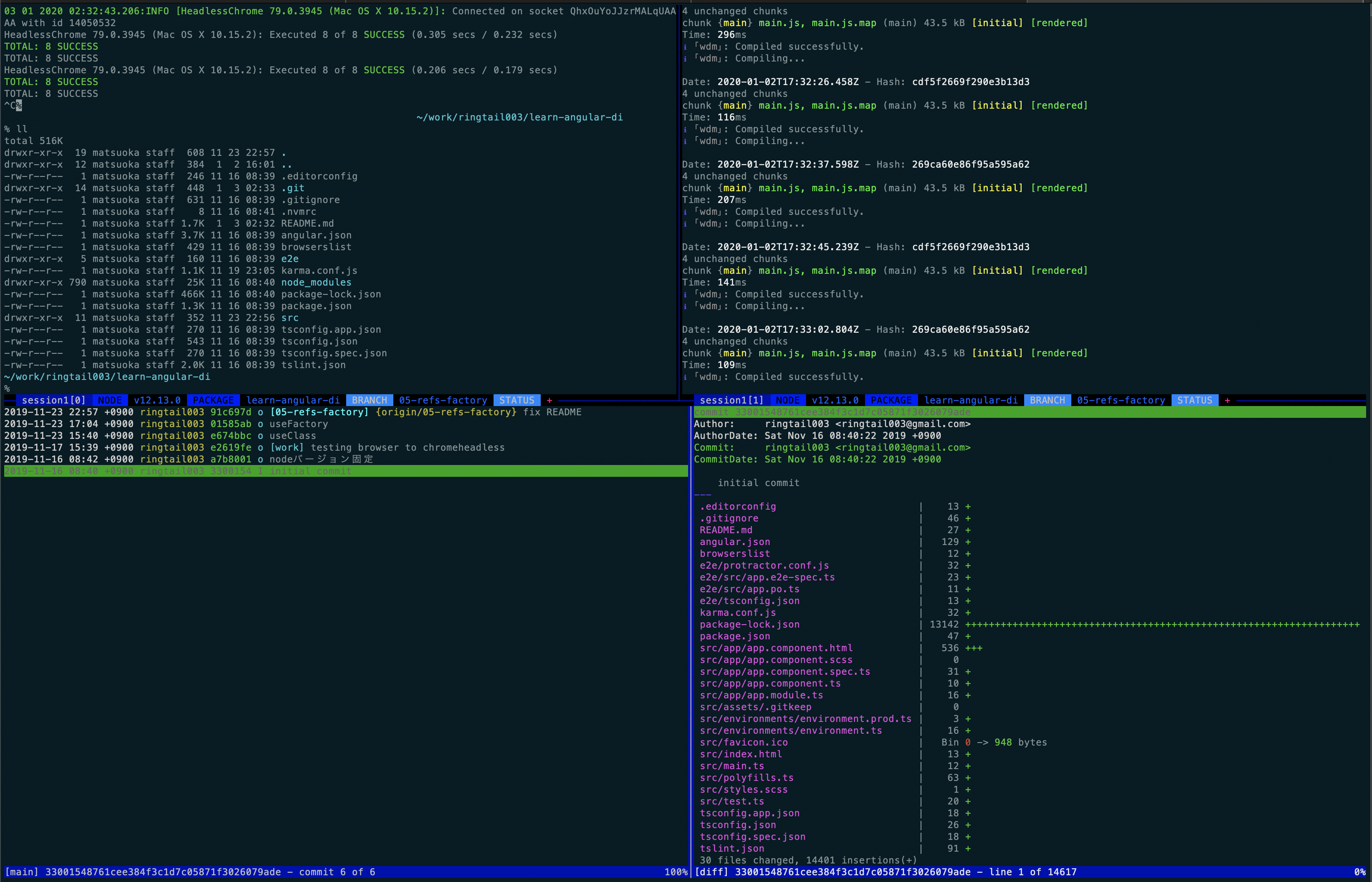Screen dimensions: 1372x882
Task: Open e2e/tsconfig.json in diff stat
Action: pos(750,601)
